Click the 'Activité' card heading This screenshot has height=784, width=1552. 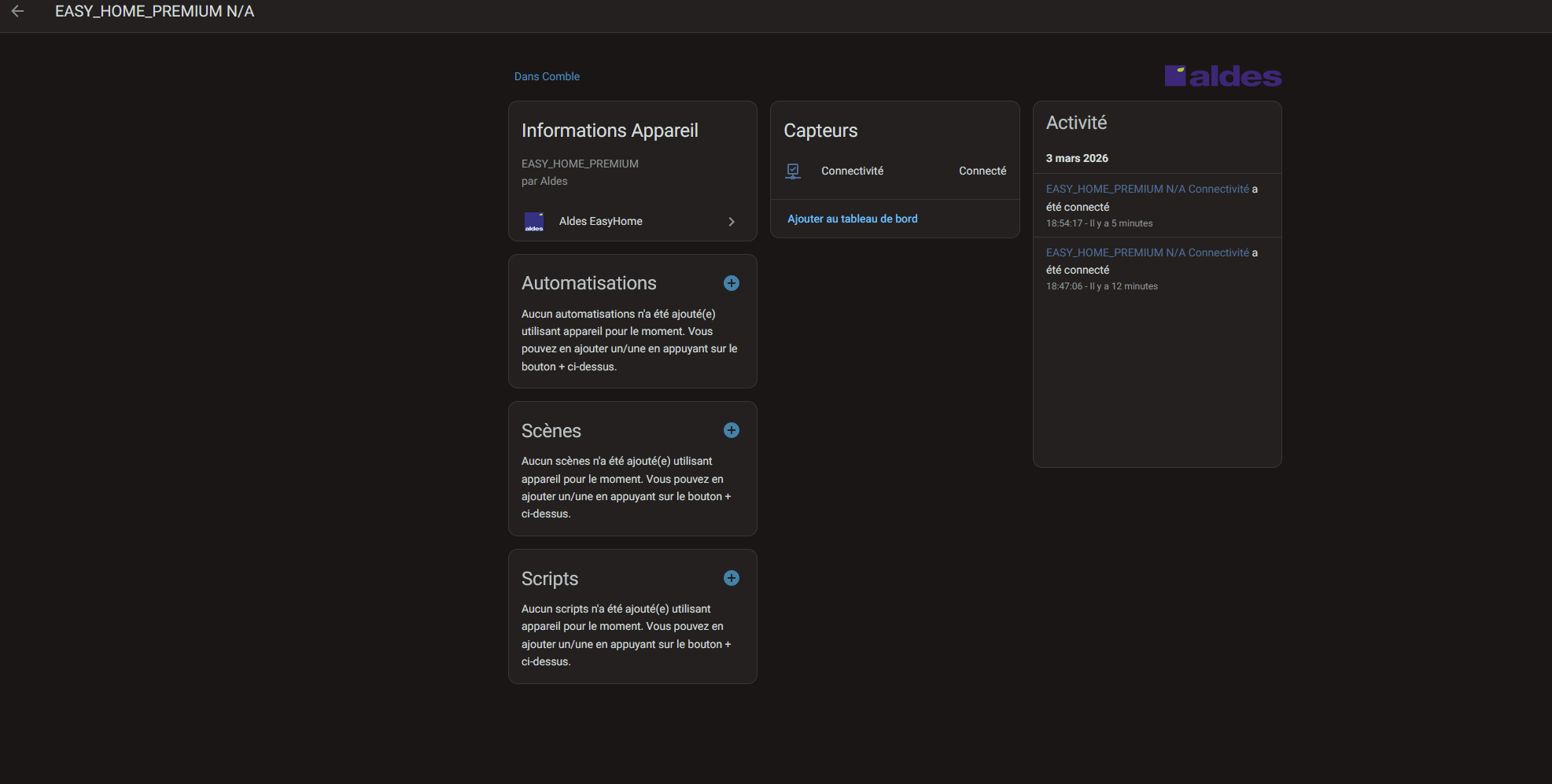[x=1076, y=123]
